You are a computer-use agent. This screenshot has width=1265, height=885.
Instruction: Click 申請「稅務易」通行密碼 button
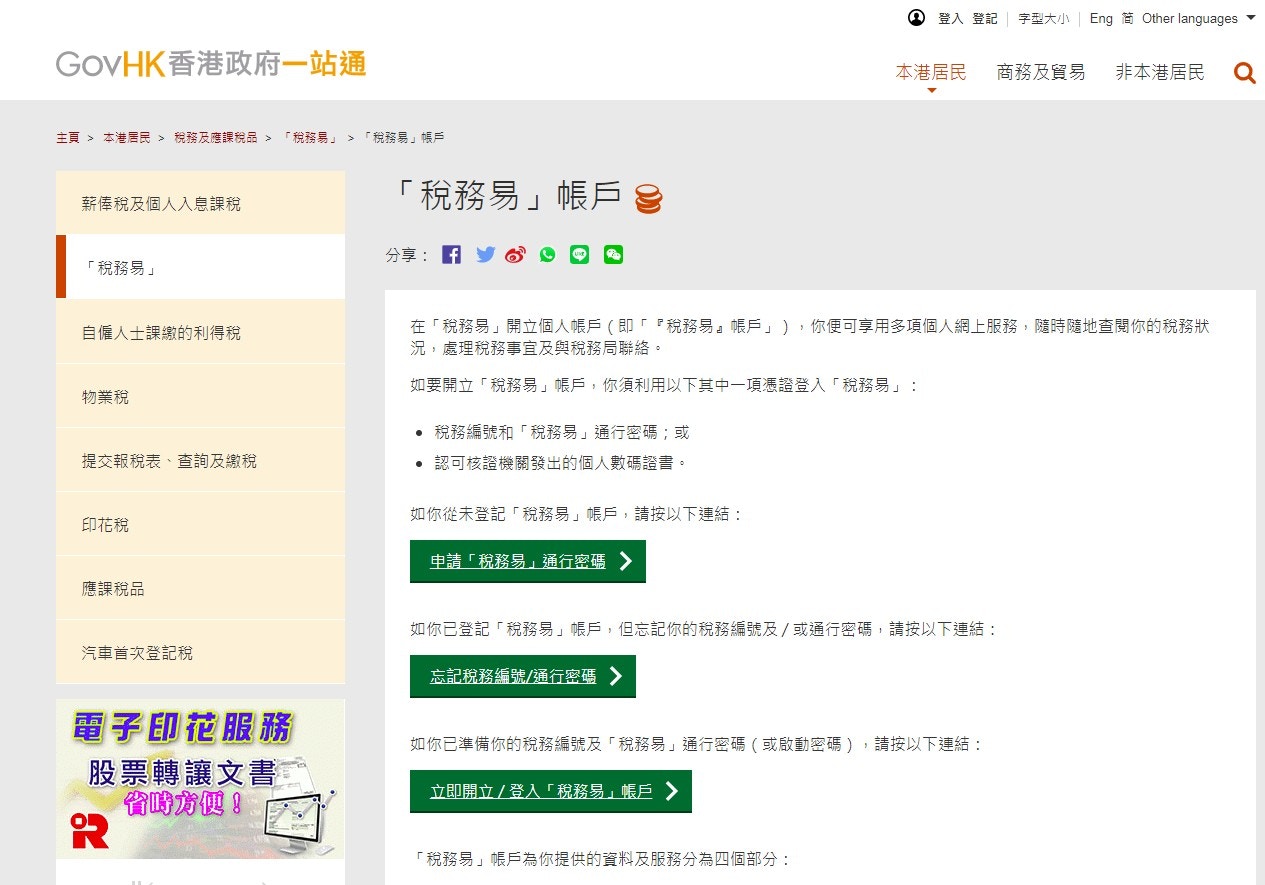527,561
